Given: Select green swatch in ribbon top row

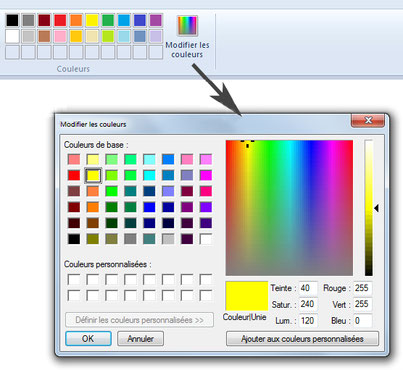Looking at the screenshot, I should 108,20.
